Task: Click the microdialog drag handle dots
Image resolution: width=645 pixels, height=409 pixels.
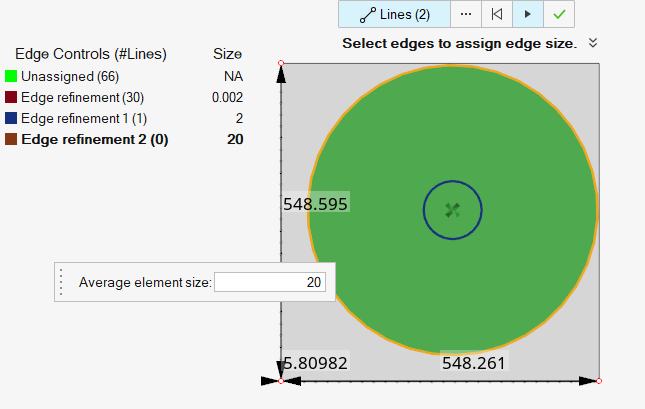Action: (62, 283)
